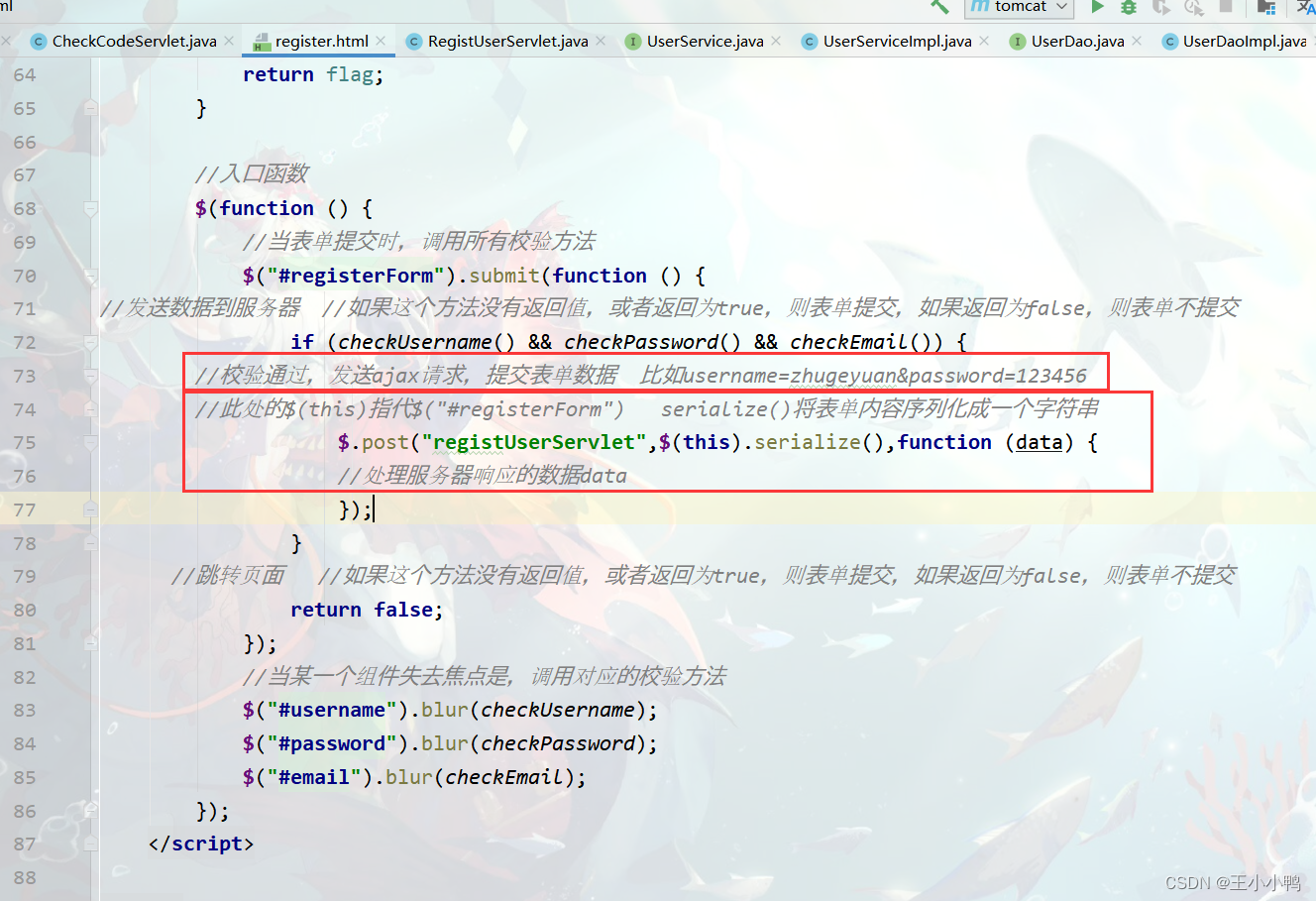Start debugging with the green bug icon
This screenshot has width=1316, height=901.
pyautogui.click(x=1129, y=7)
